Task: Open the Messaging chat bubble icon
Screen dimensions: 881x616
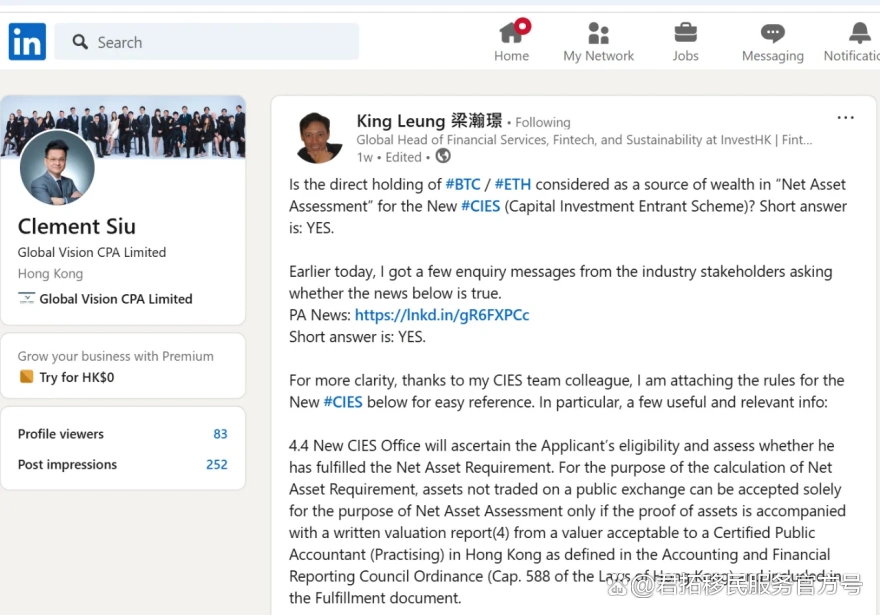Action: pyautogui.click(x=773, y=33)
